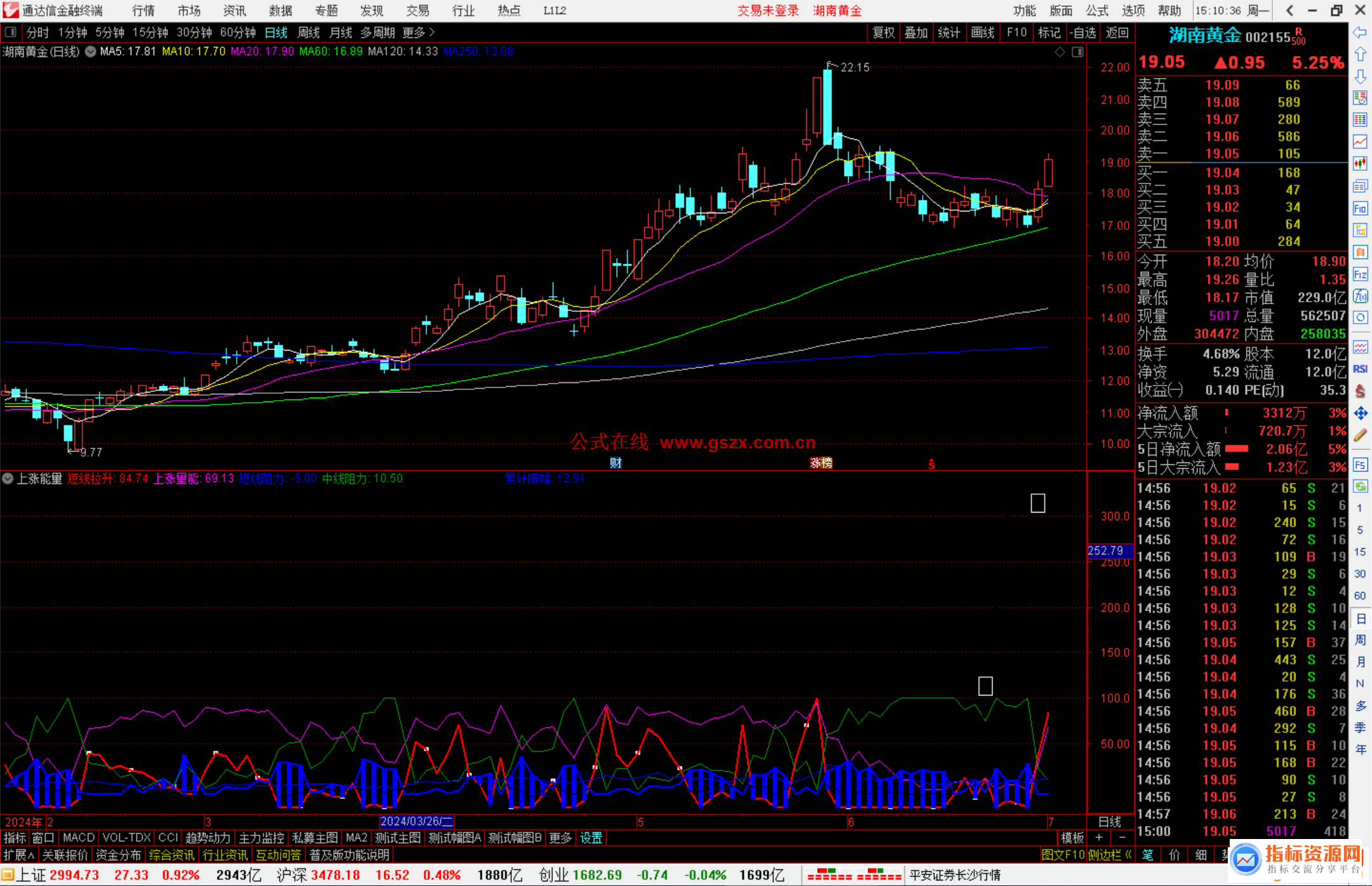Click the panel layout icon at chart top-right
Image resolution: width=1372 pixels, height=886 pixels.
coord(1077,52)
